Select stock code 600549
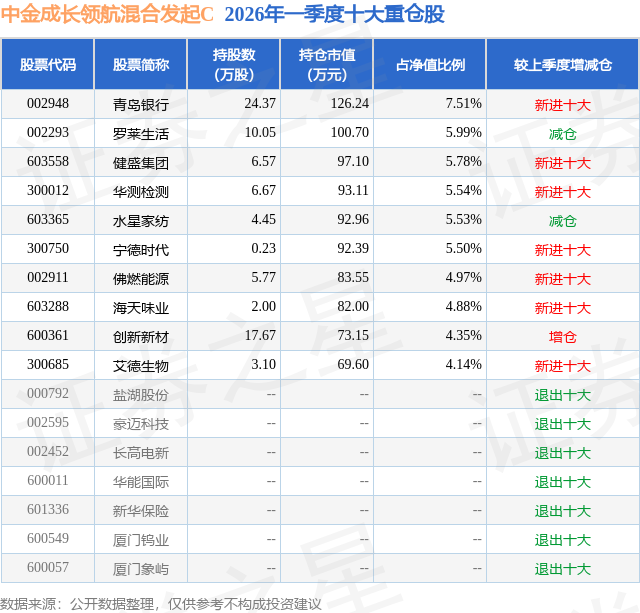Viewport: 640px width, 613px height. (48, 538)
